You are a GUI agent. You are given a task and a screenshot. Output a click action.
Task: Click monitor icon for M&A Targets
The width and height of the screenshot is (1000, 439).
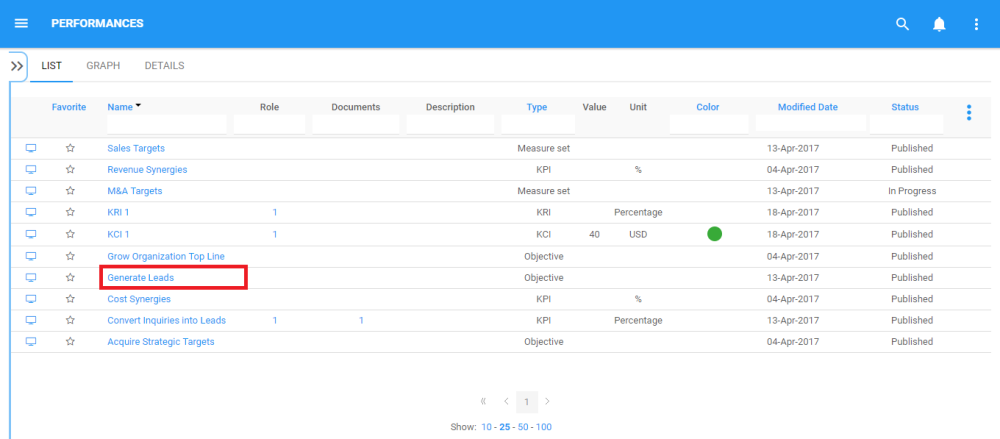click(x=31, y=191)
